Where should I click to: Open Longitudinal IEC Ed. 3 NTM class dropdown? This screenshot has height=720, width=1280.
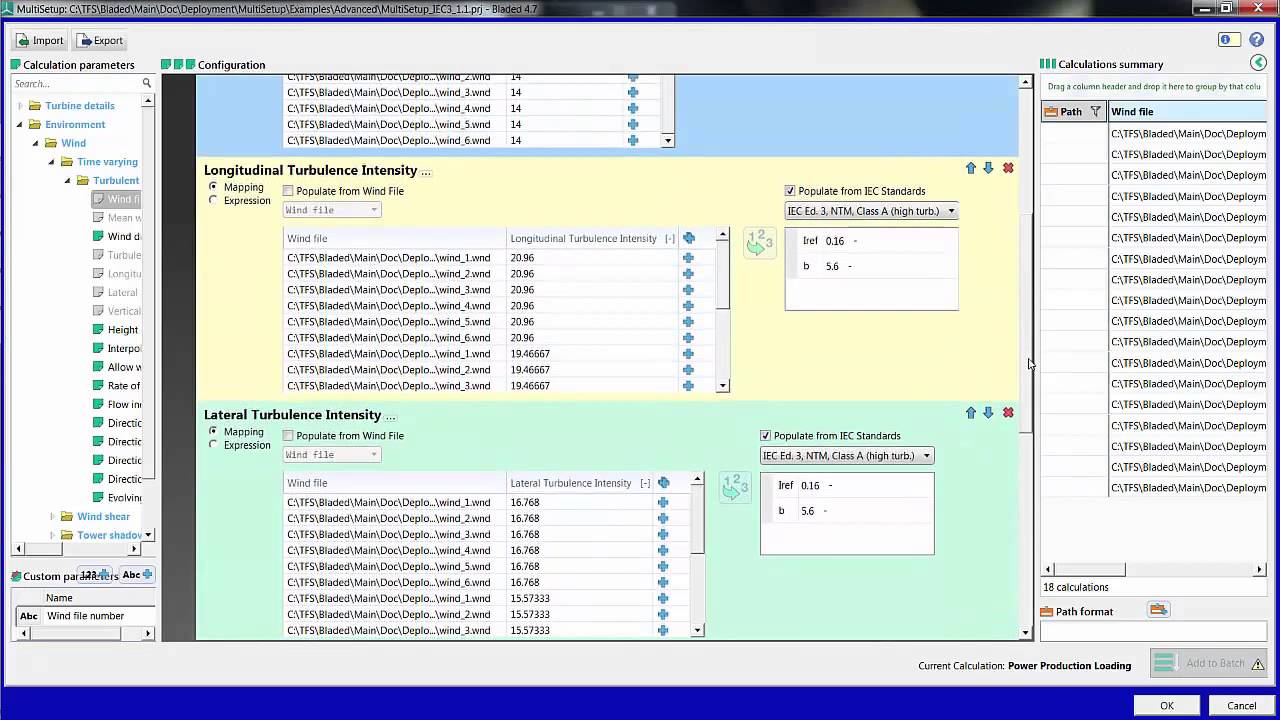pyautogui.click(x=871, y=211)
